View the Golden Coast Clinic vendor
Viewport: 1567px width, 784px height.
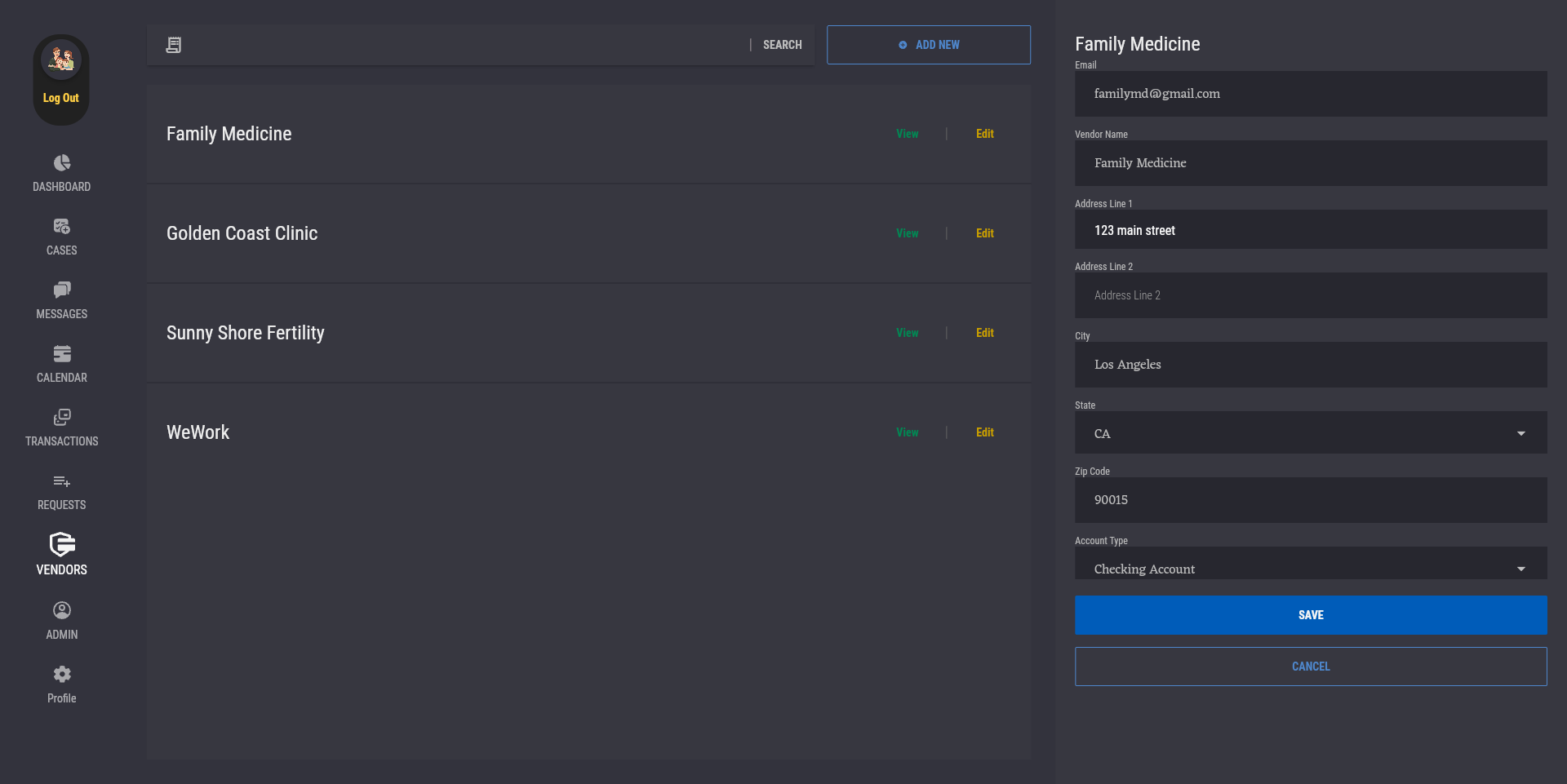(907, 233)
